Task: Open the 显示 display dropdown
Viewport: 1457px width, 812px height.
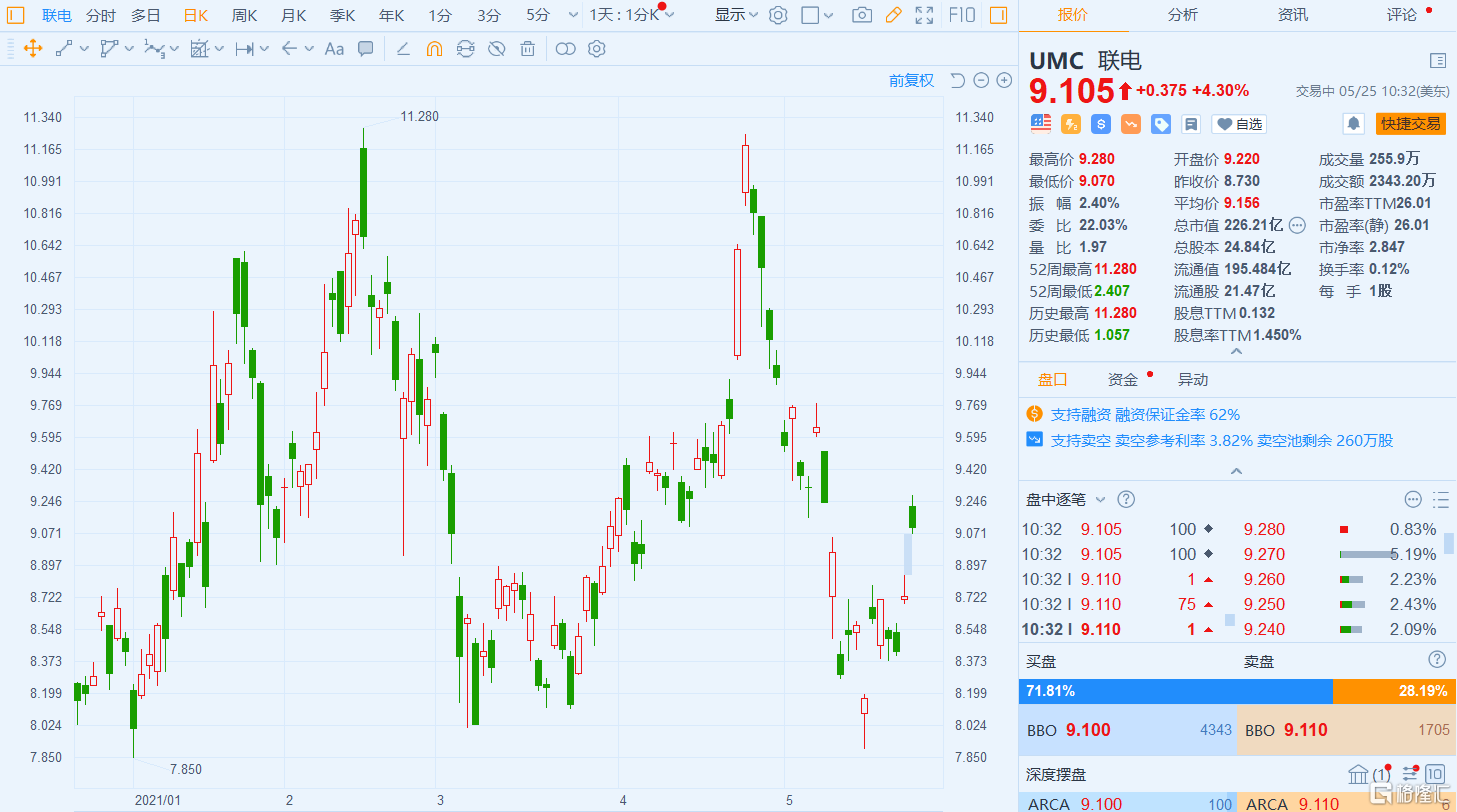Action: point(736,15)
